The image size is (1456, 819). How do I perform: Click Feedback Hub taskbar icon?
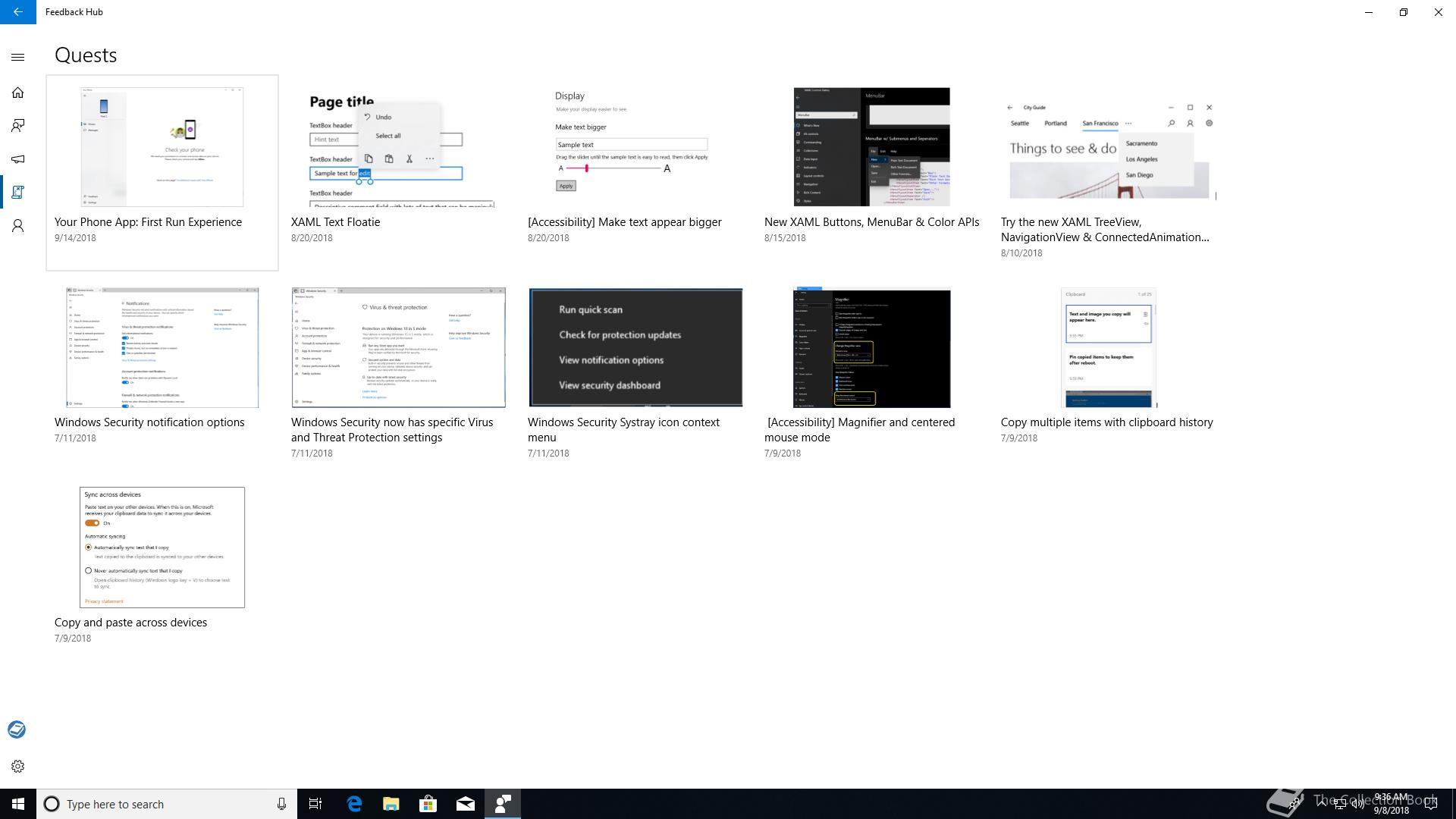(x=503, y=804)
